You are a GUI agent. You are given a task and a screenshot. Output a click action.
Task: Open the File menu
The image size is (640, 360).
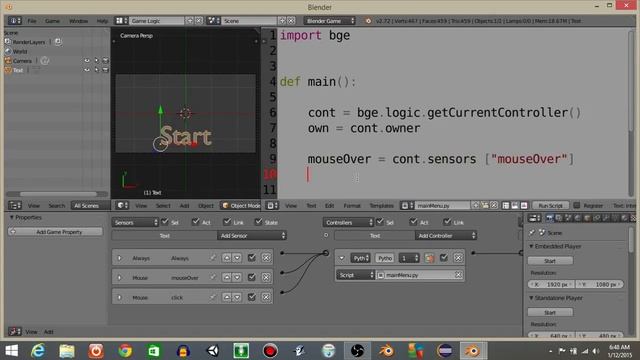32,21
